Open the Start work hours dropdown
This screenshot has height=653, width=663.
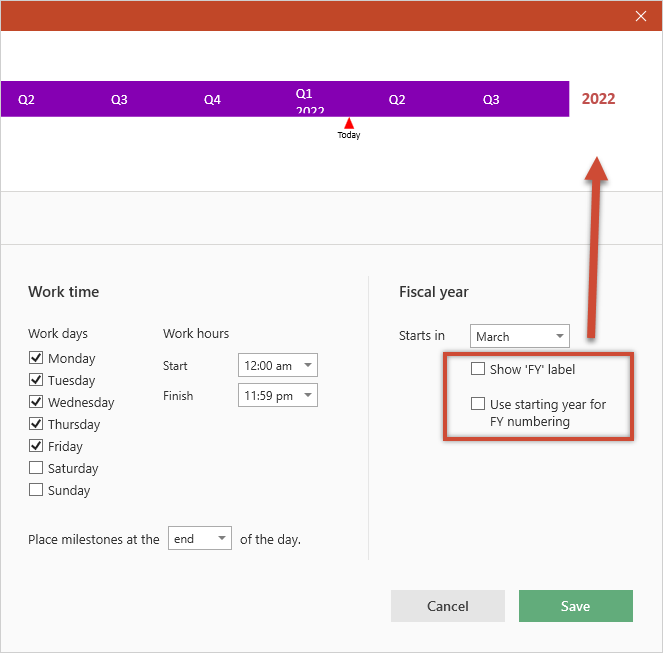tap(277, 366)
